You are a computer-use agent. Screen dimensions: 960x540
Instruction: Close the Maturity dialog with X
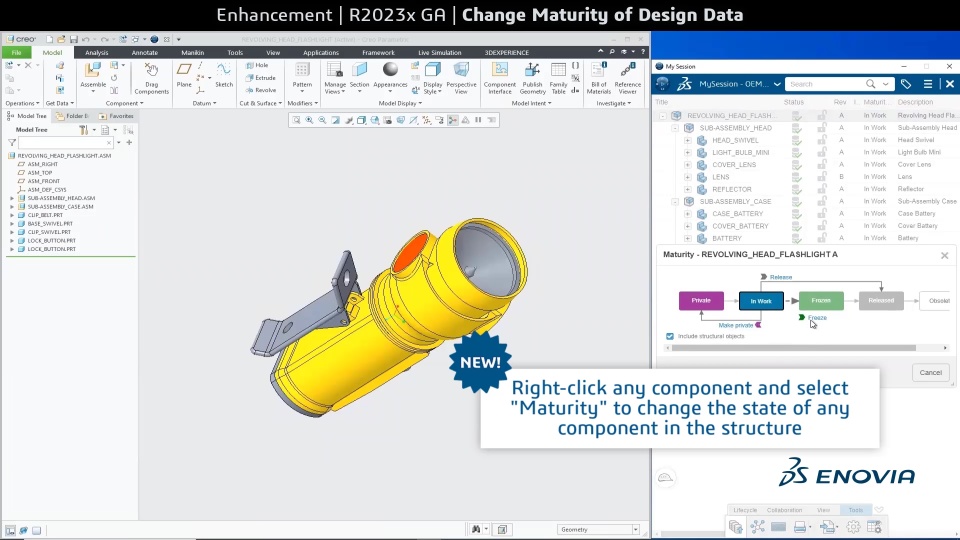(x=945, y=255)
